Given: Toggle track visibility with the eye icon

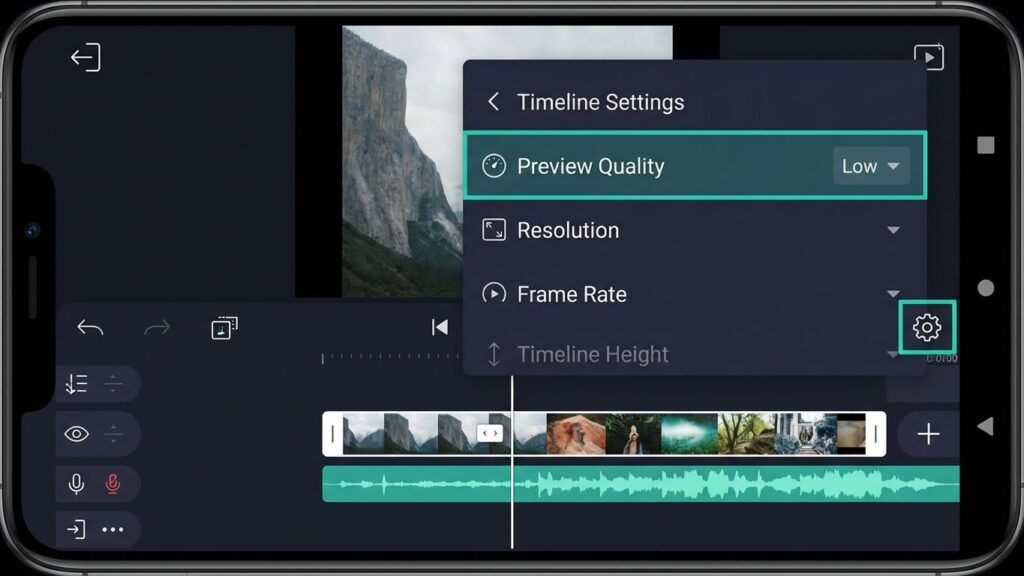Looking at the screenshot, I should pos(77,434).
